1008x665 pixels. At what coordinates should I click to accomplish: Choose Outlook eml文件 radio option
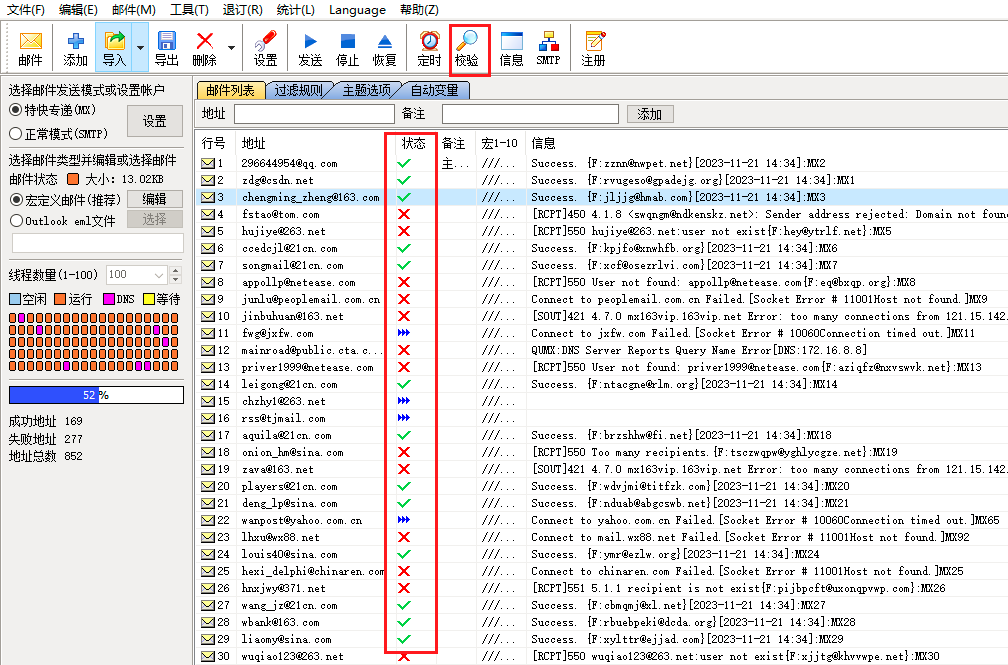(x=16, y=221)
